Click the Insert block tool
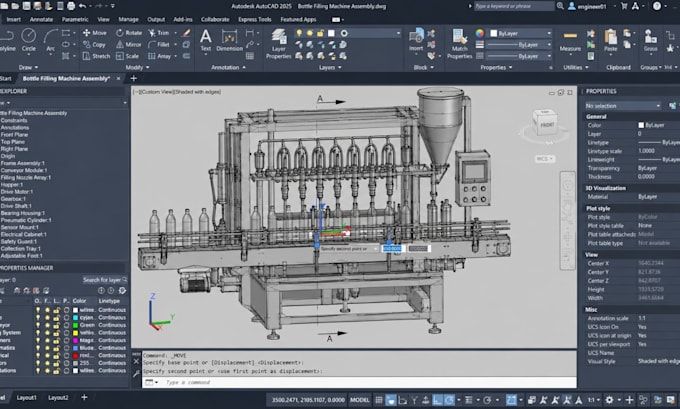The height and width of the screenshot is (409, 680). tap(416, 40)
